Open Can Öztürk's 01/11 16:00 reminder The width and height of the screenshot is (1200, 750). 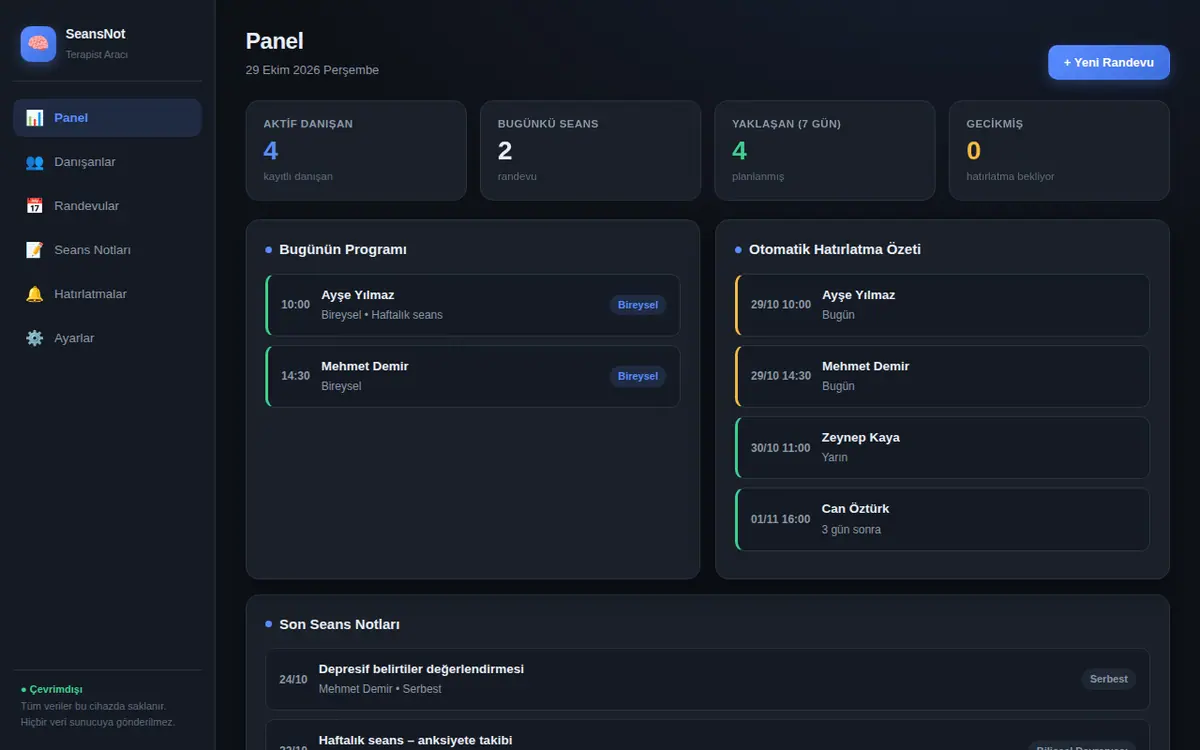(942, 519)
